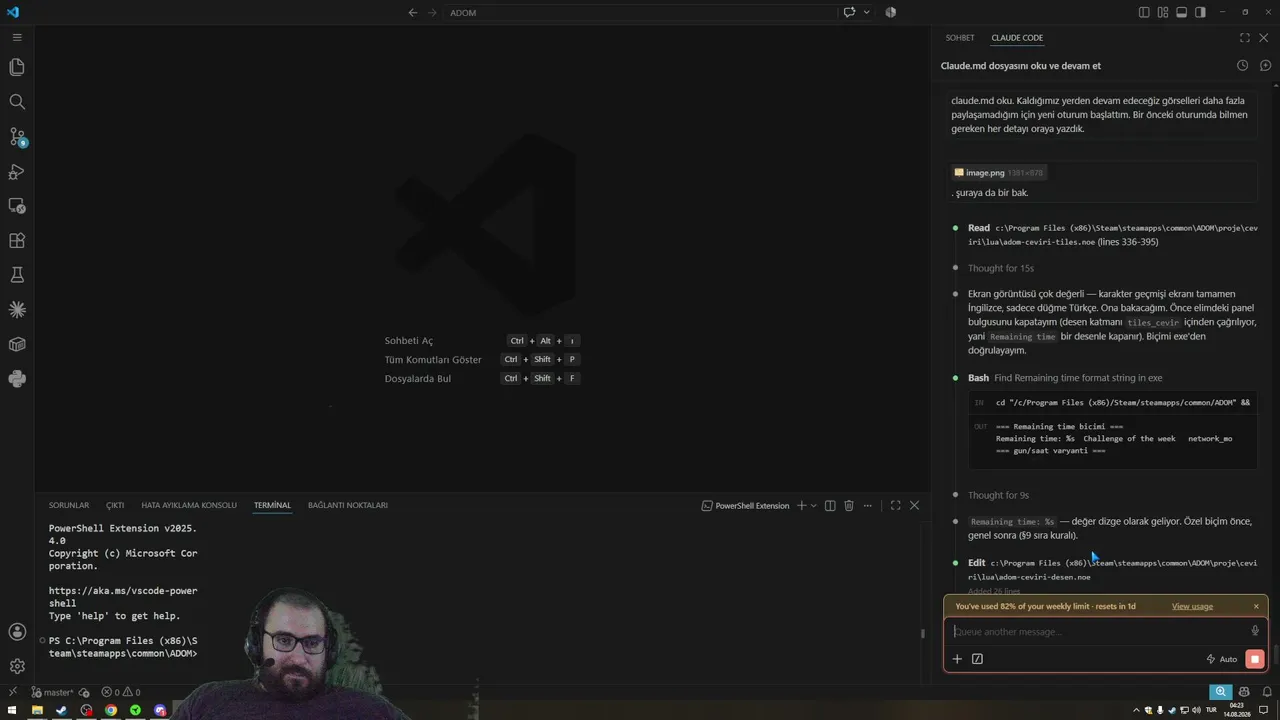Go back with the navigation arrow

point(413,12)
